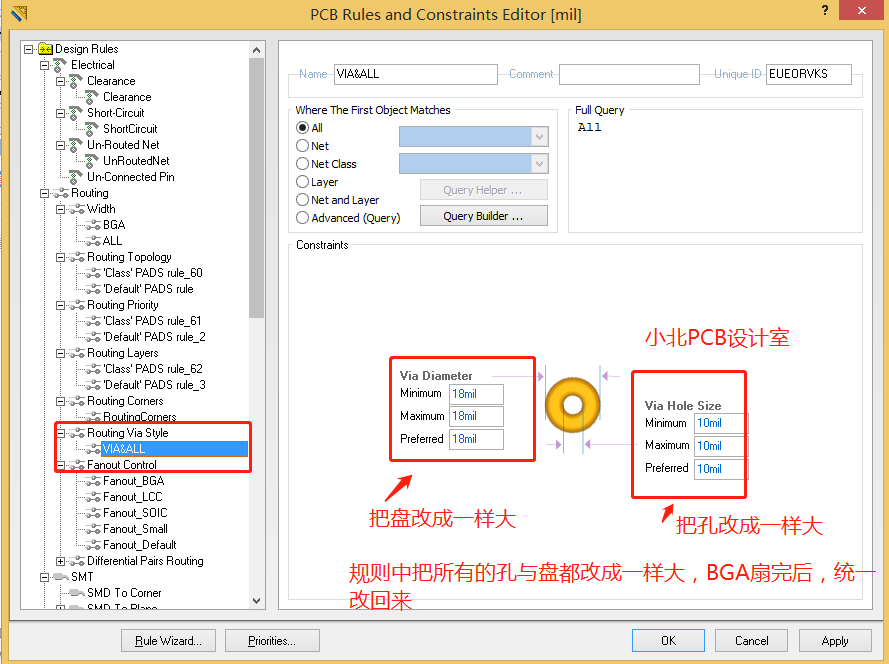
Task: Click the Unique ID field
Action: pyautogui.click(x=808, y=74)
